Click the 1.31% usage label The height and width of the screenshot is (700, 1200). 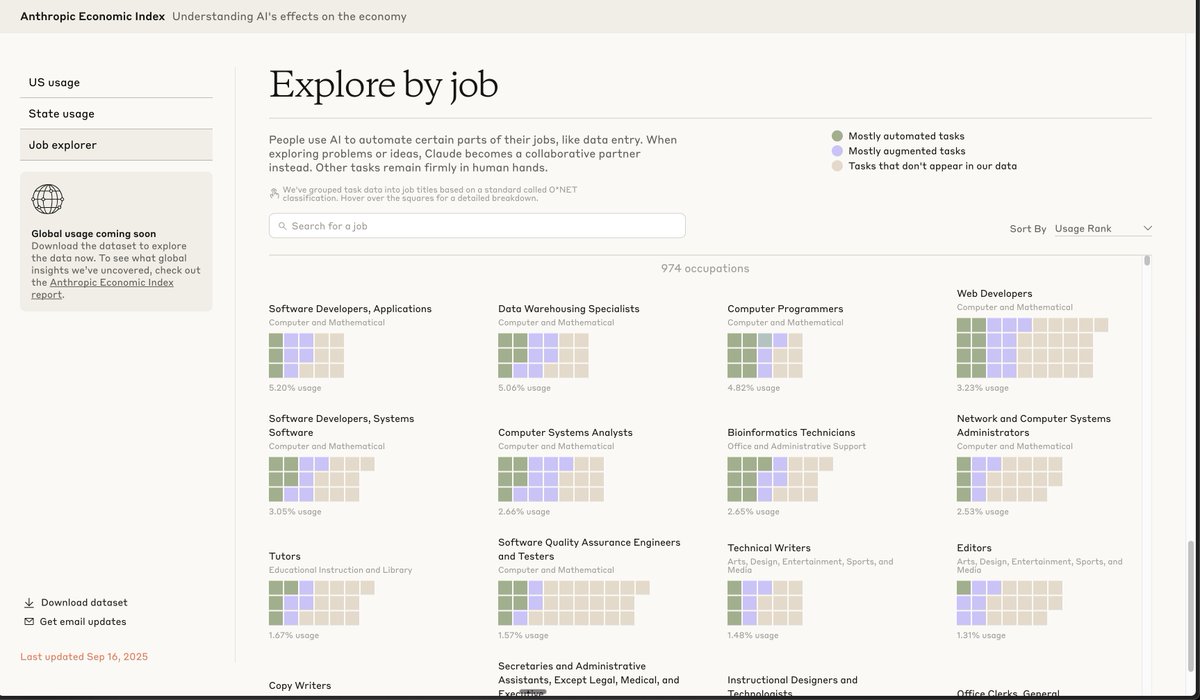(x=983, y=636)
